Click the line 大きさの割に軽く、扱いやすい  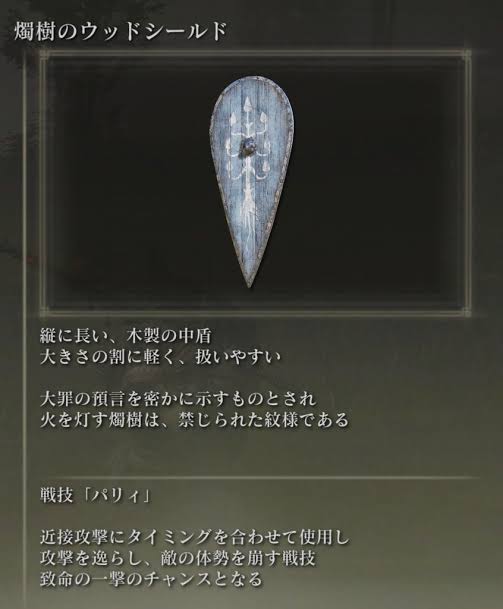[x=160, y=357]
